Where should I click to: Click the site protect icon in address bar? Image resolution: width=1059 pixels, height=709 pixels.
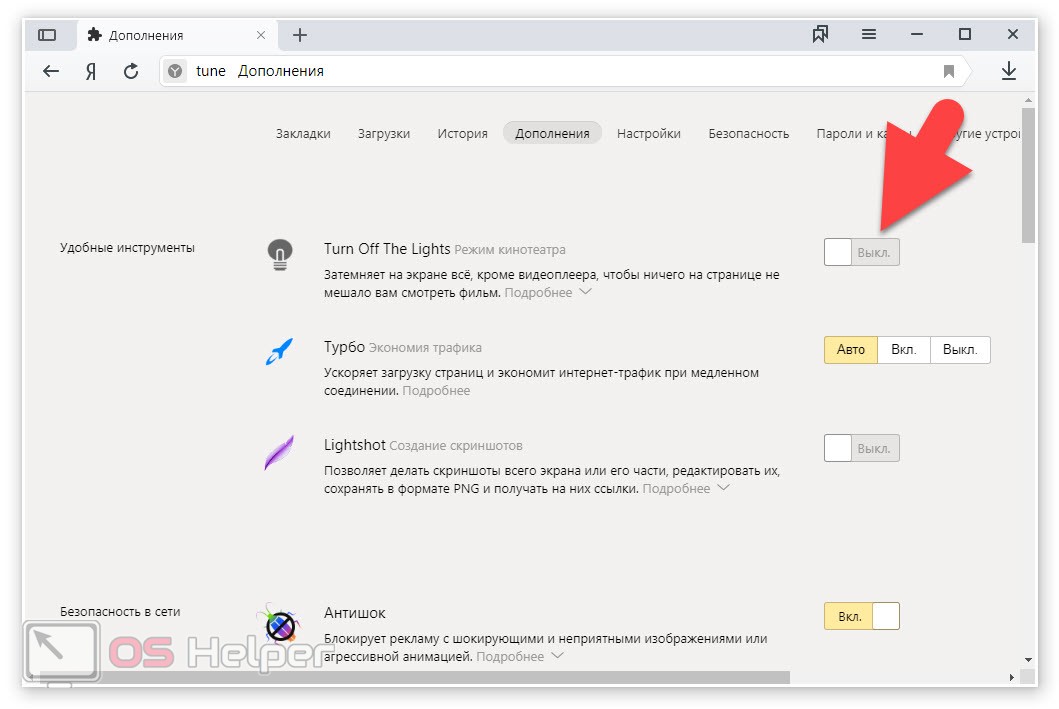coord(175,71)
